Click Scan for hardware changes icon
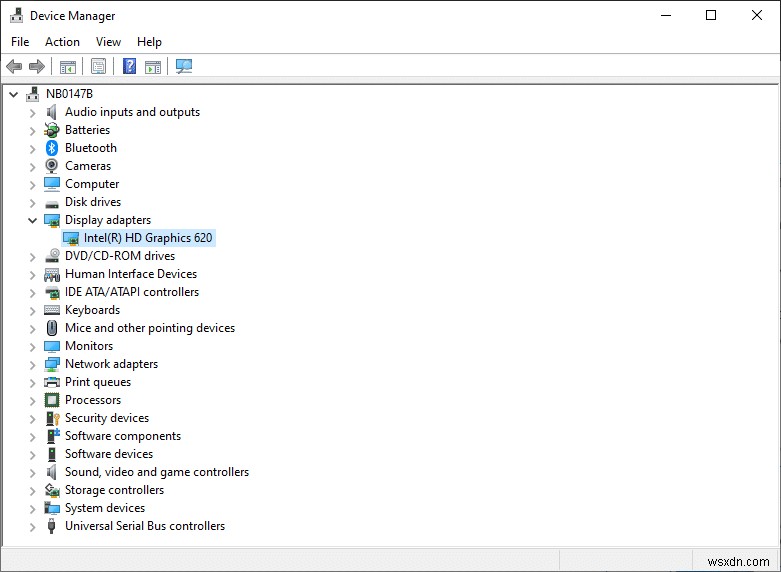The width and height of the screenshot is (781, 572). [x=184, y=66]
